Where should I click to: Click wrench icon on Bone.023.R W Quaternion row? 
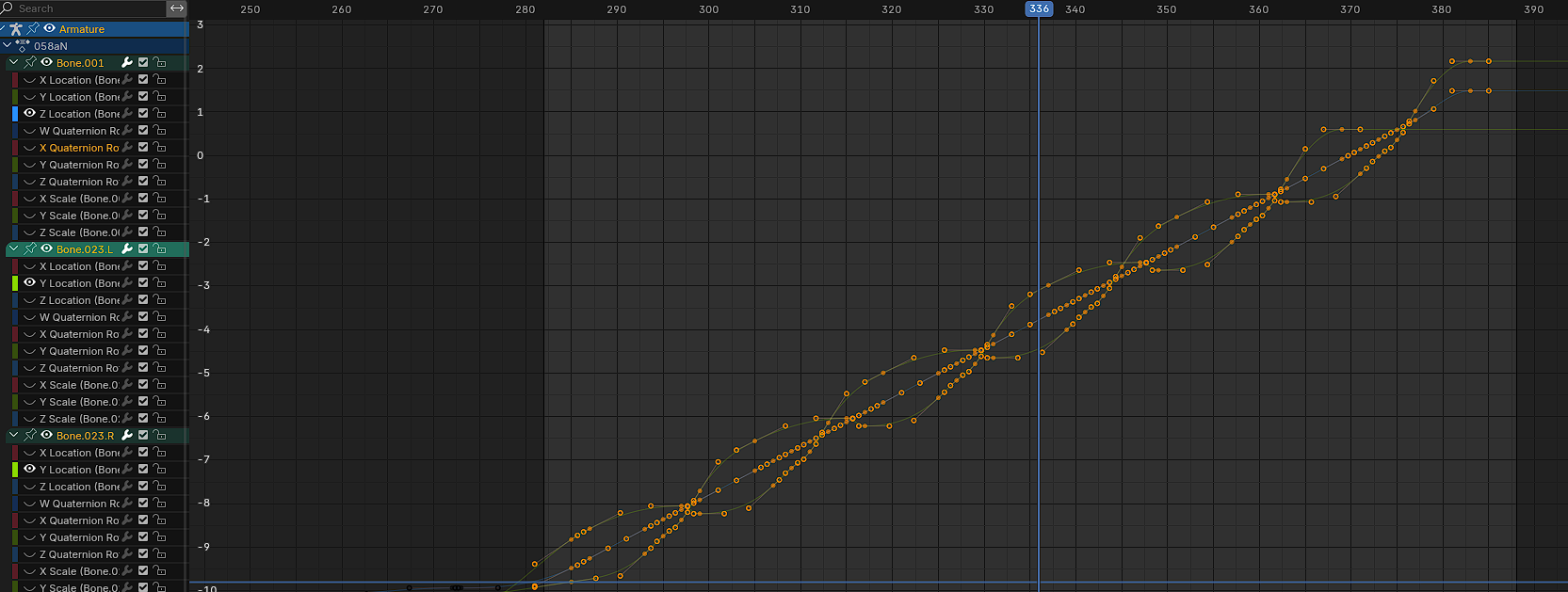point(127,504)
